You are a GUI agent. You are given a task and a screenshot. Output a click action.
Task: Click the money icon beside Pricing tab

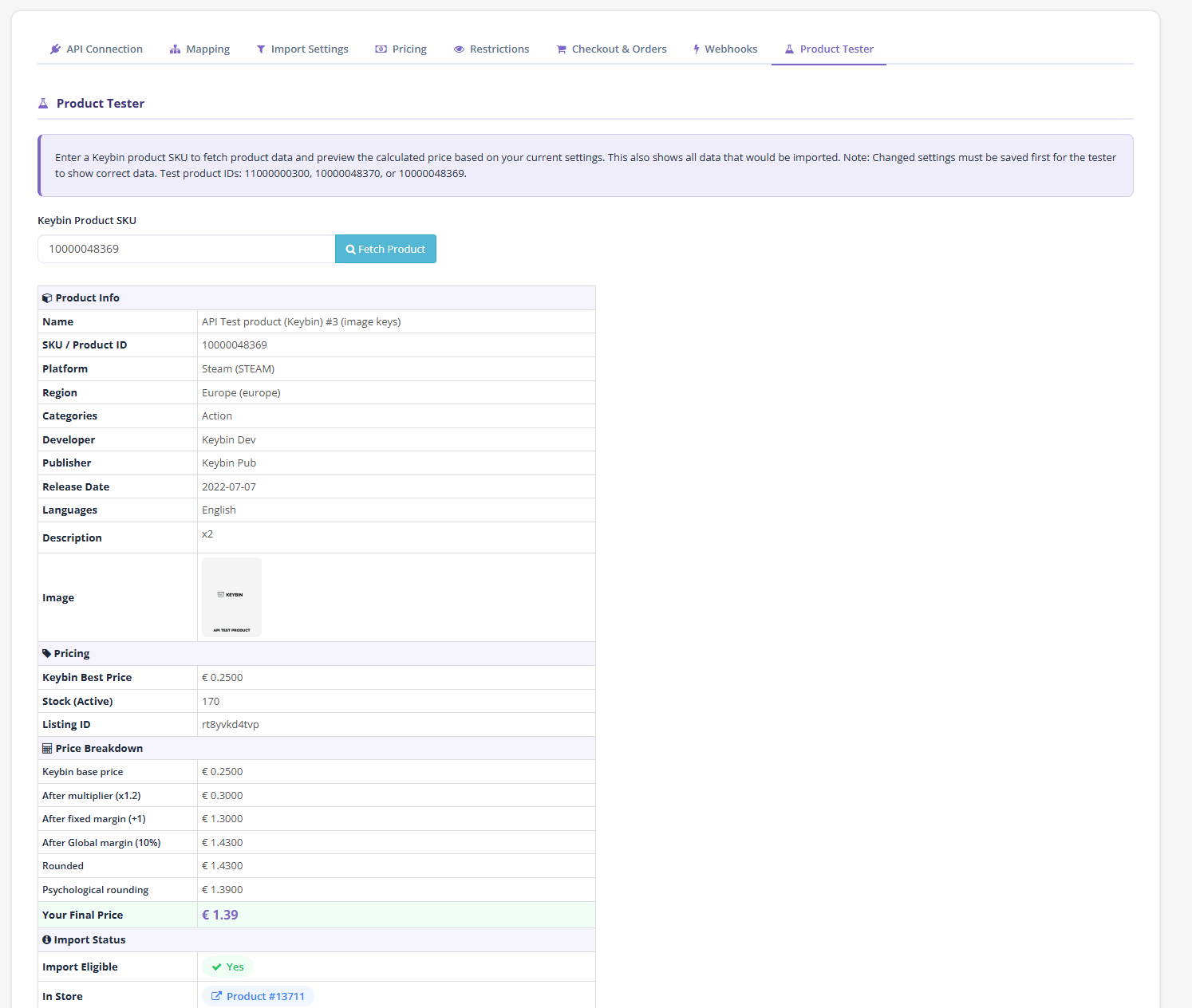[x=381, y=49]
